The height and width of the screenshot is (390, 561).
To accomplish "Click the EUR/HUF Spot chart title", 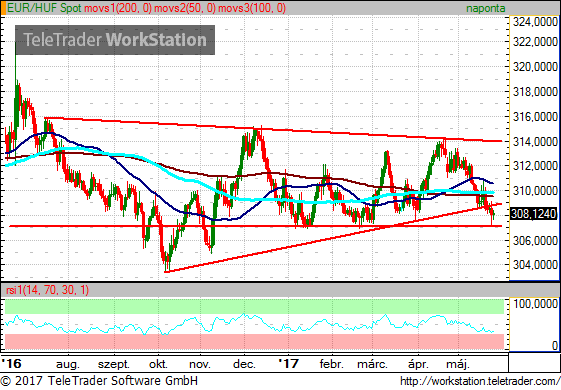I will (44, 8).
